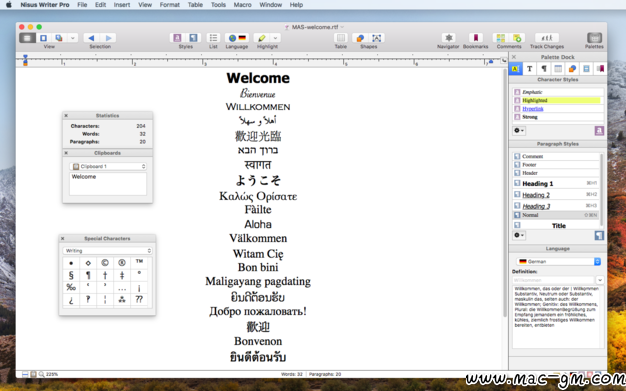Open the Bookmarks toolbar icon
This screenshot has height=391, width=626.
coord(475,38)
